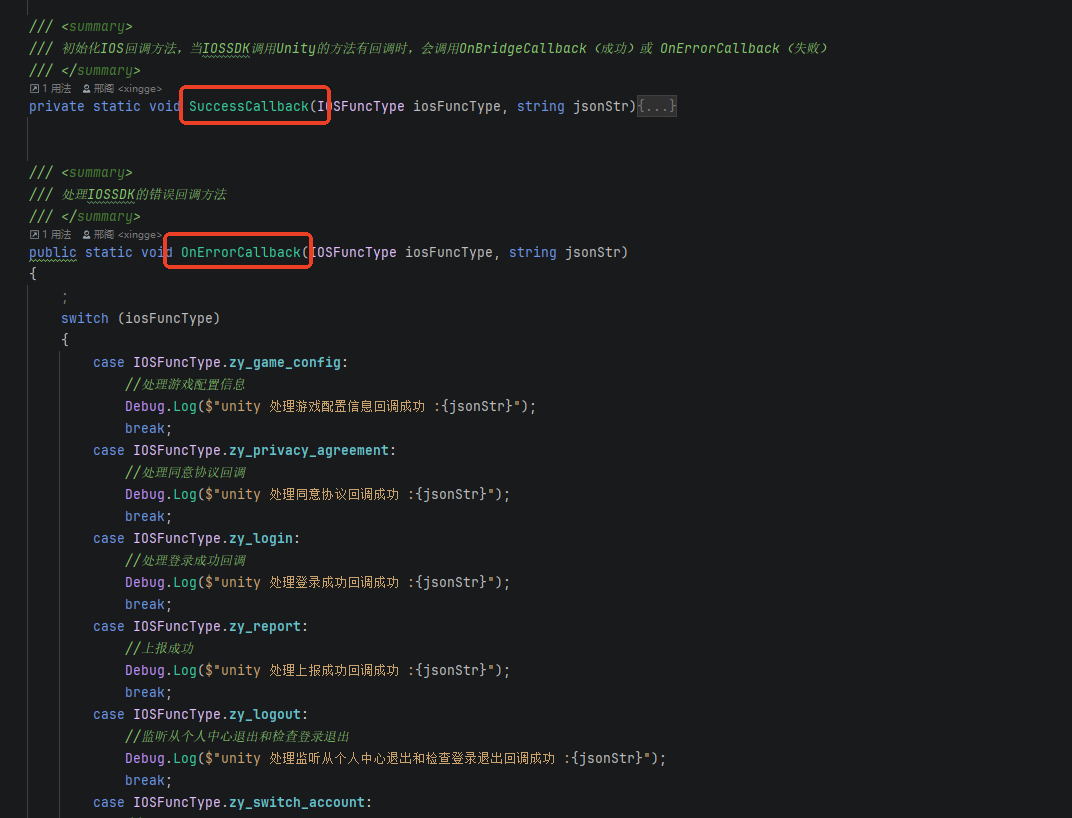This screenshot has width=1072, height=818.
Task: Click the underlined public keyword
Action: tap(52, 252)
